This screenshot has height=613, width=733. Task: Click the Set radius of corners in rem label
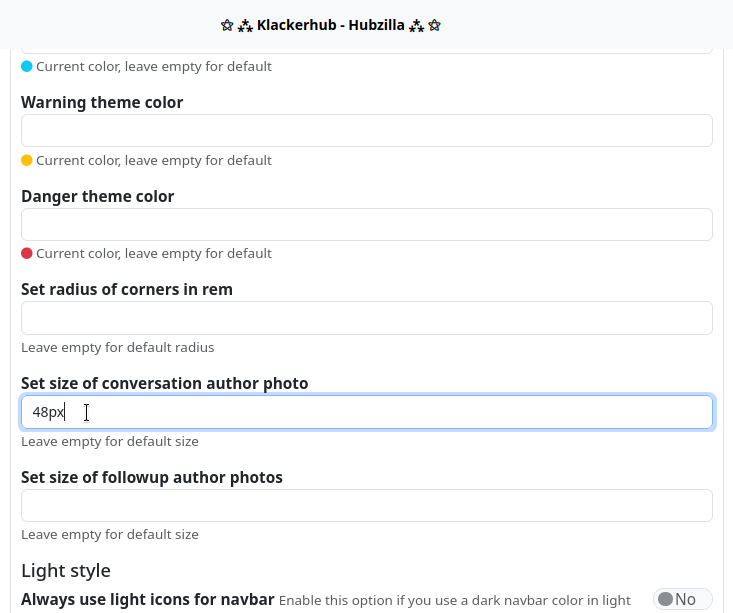pyautogui.click(x=127, y=290)
